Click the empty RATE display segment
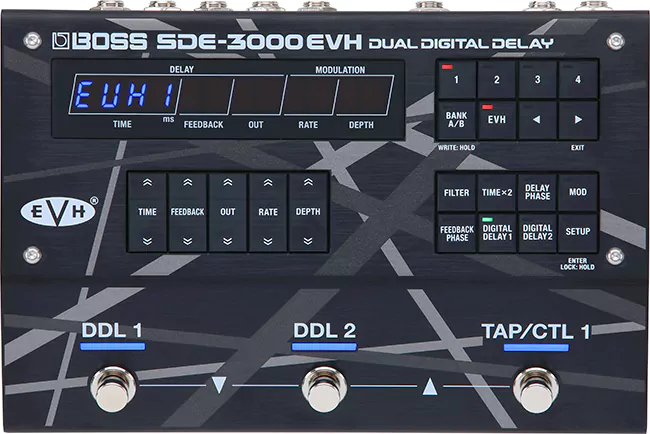The width and height of the screenshot is (650, 434). click(311, 95)
